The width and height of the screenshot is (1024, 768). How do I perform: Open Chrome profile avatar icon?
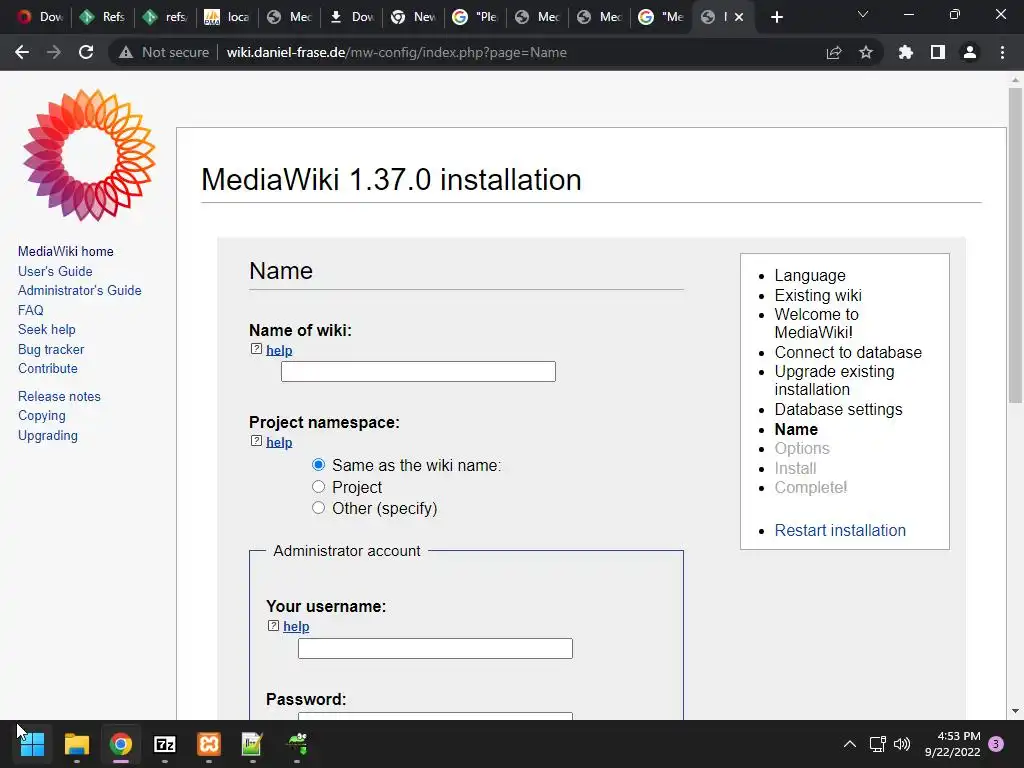click(x=970, y=52)
